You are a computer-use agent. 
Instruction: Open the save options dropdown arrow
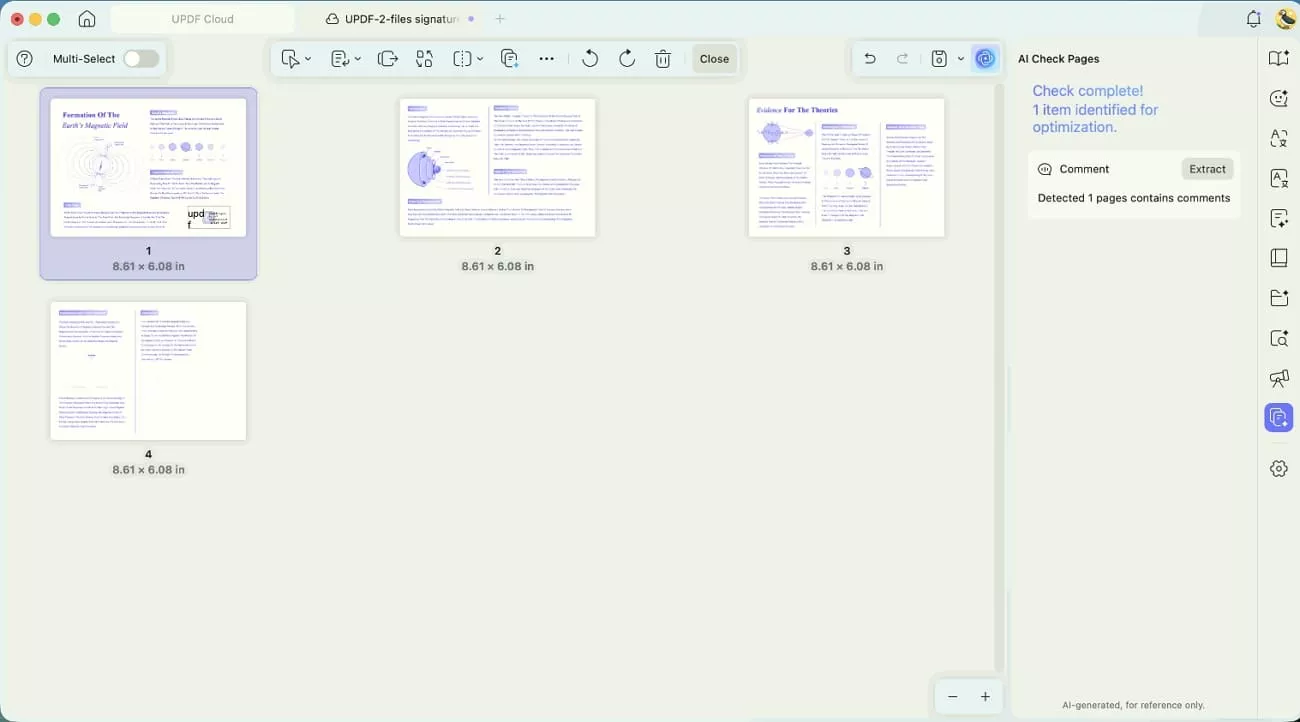coord(961,58)
